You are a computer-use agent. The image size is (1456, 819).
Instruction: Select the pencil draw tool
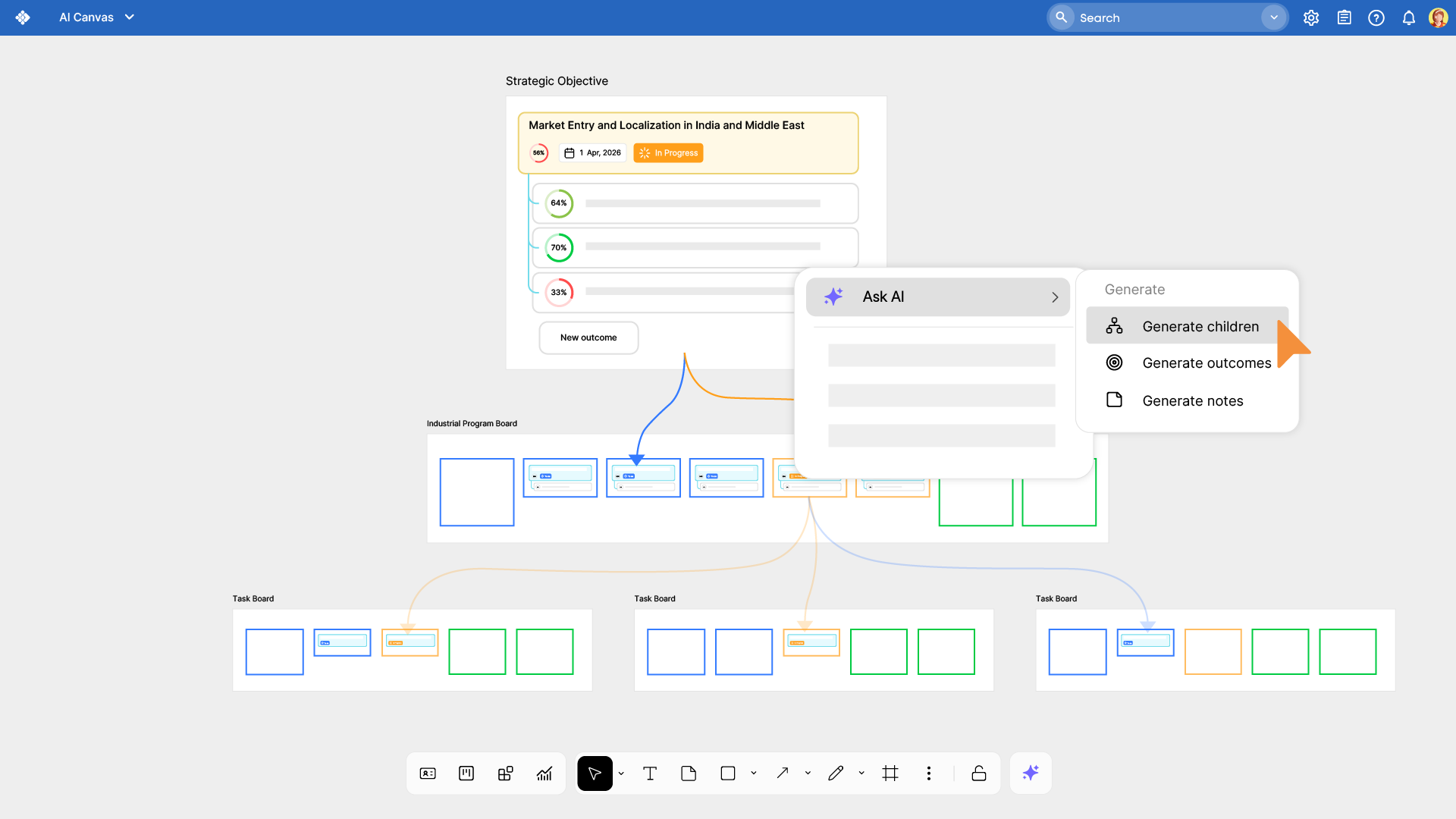coord(836,773)
